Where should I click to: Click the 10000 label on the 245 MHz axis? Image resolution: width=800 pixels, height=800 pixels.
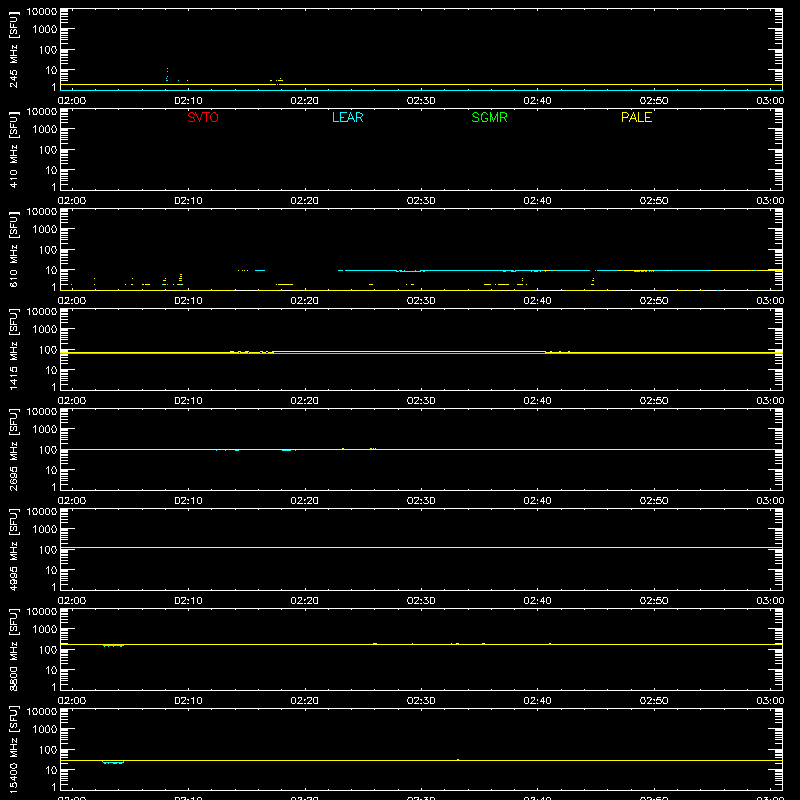coord(42,12)
